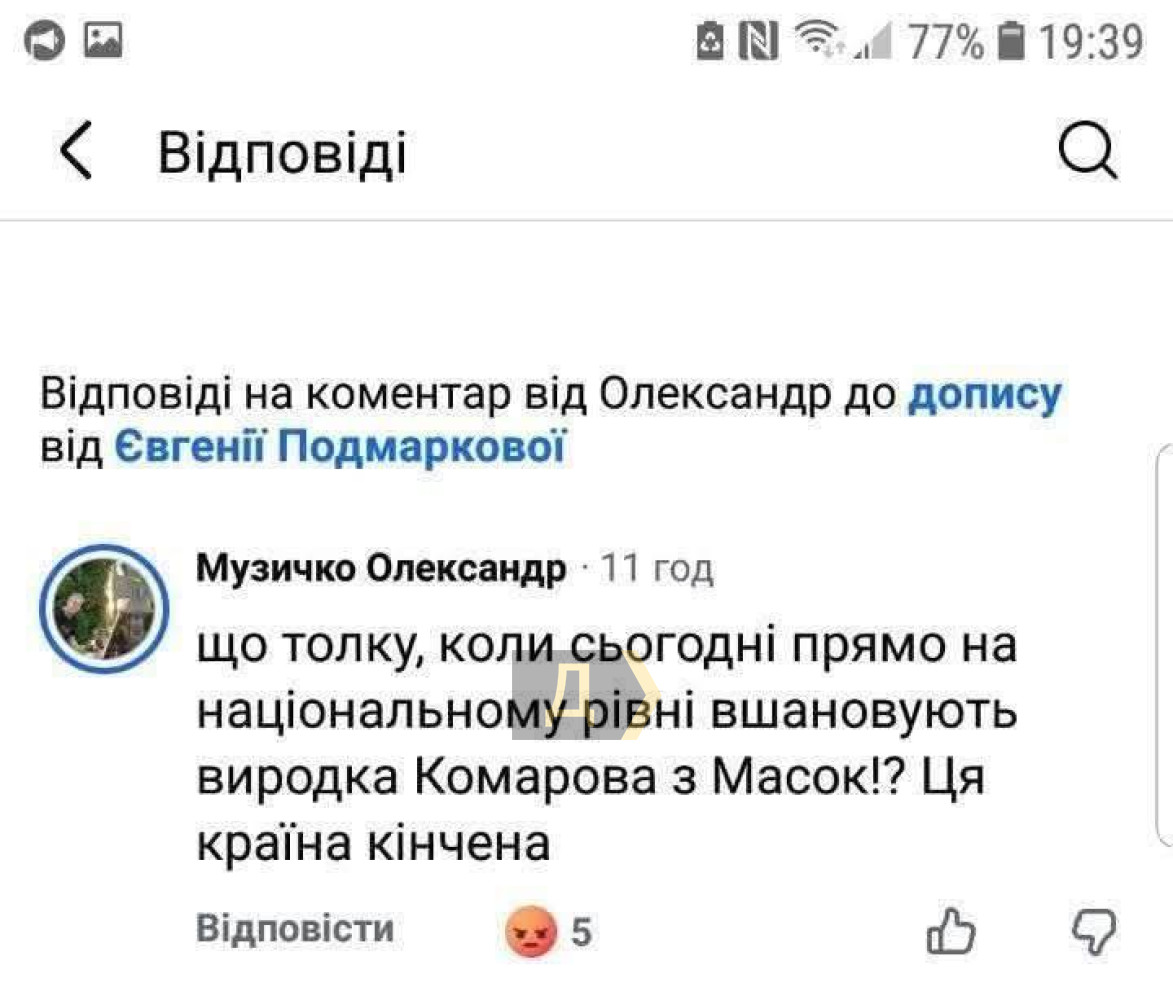Tap the comment text starting "що толку"

(600, 745)
